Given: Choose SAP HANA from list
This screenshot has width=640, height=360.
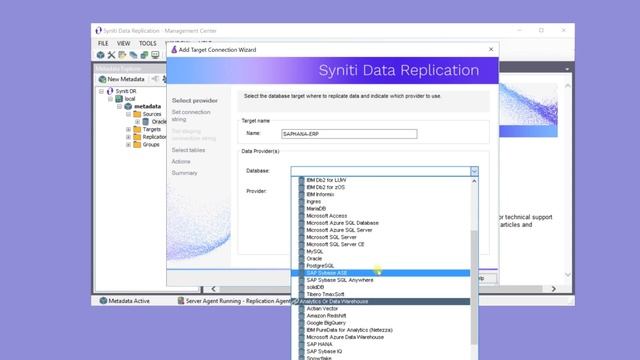Looking at the screenshot, I should [319, 344].
